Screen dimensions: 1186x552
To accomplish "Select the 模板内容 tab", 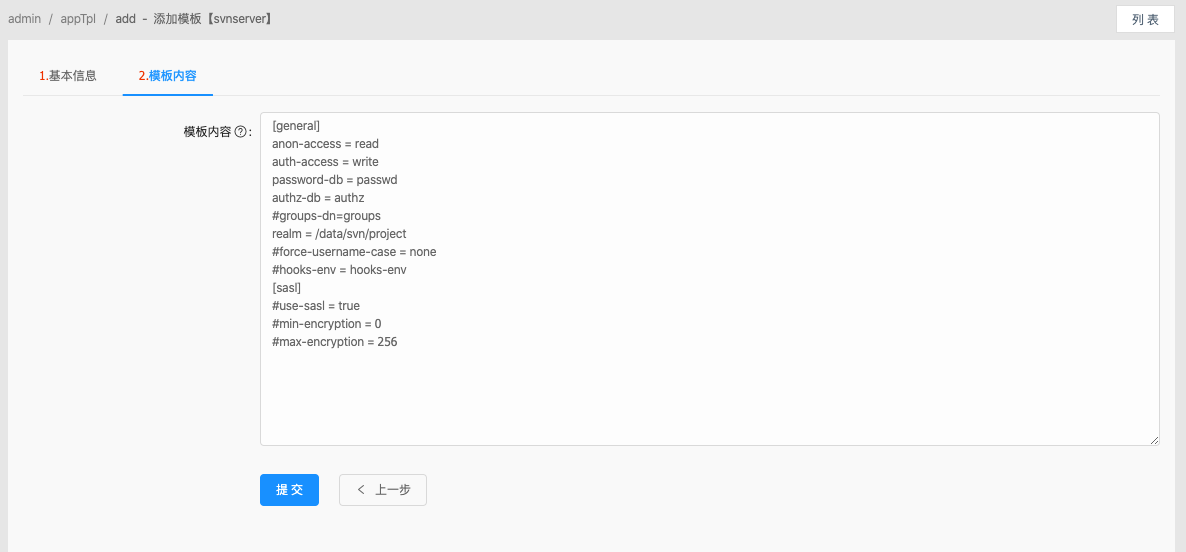I will (168, 76).
